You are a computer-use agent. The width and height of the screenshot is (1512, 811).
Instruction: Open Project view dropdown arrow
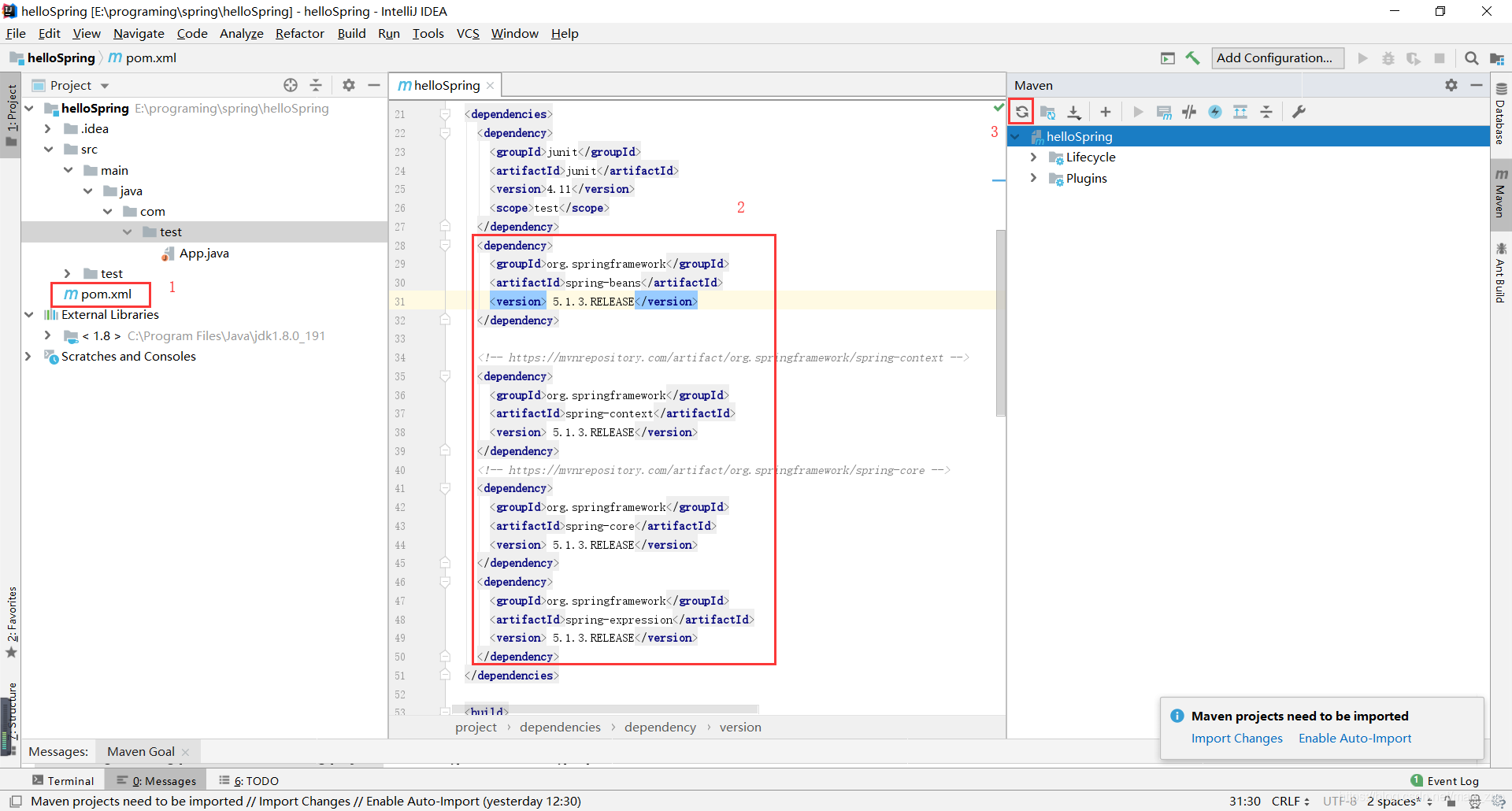coord(105,86)
